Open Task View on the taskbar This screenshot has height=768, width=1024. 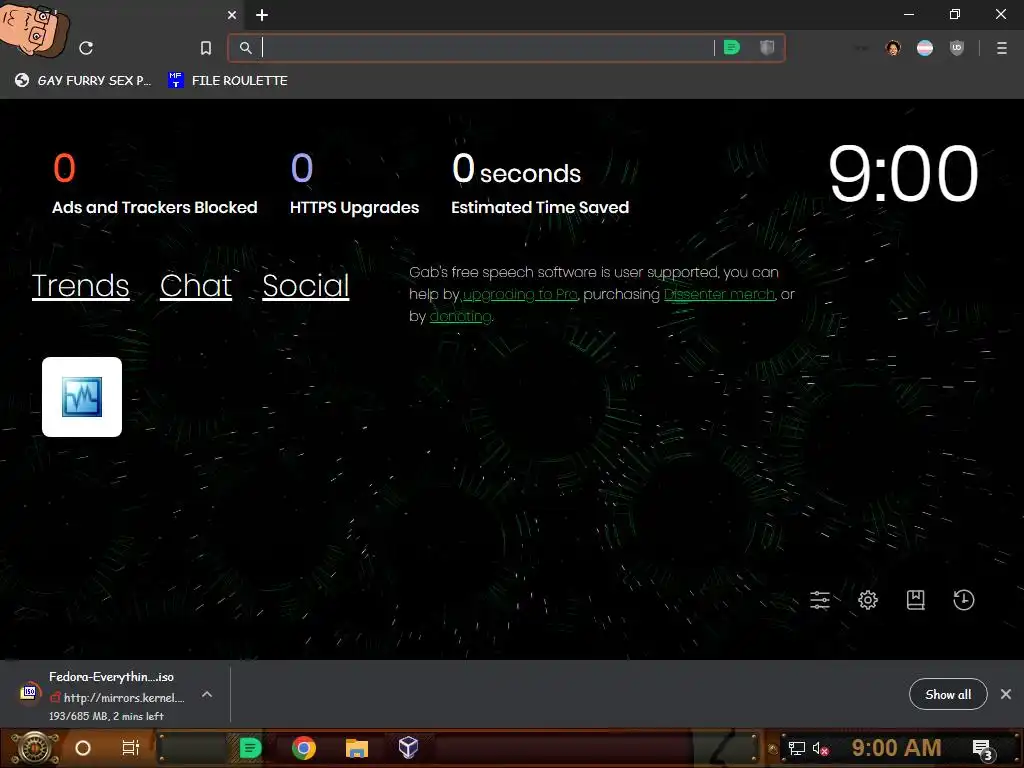coord(131,748)
